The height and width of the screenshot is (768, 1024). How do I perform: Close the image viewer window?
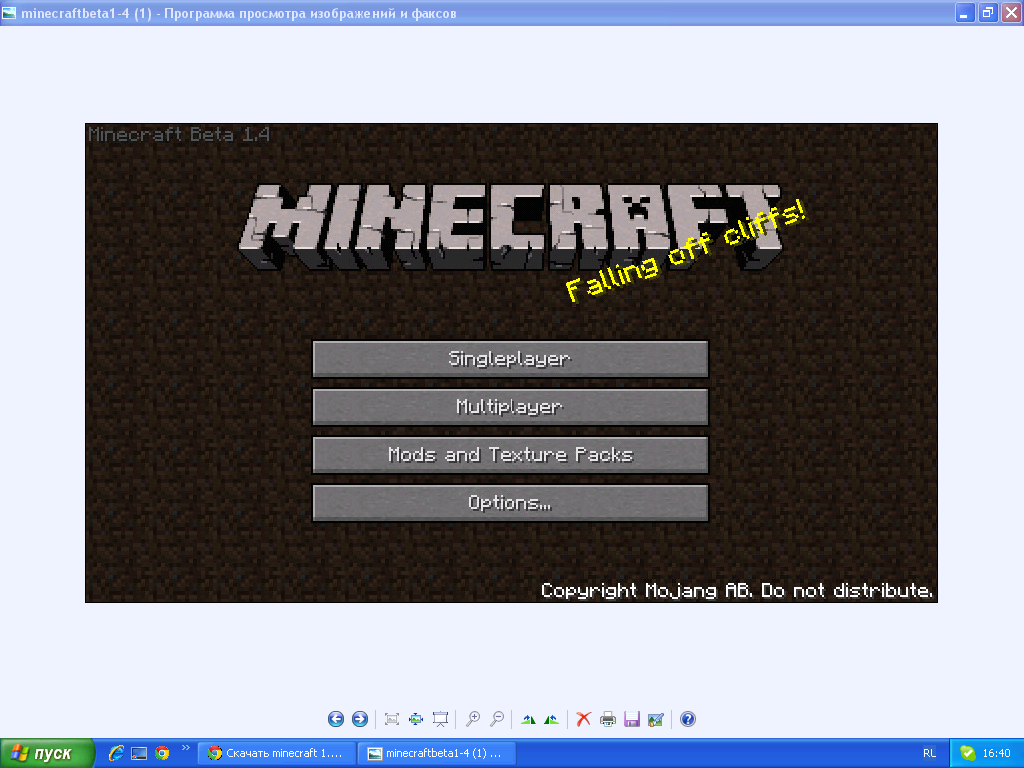(1012, 12)
